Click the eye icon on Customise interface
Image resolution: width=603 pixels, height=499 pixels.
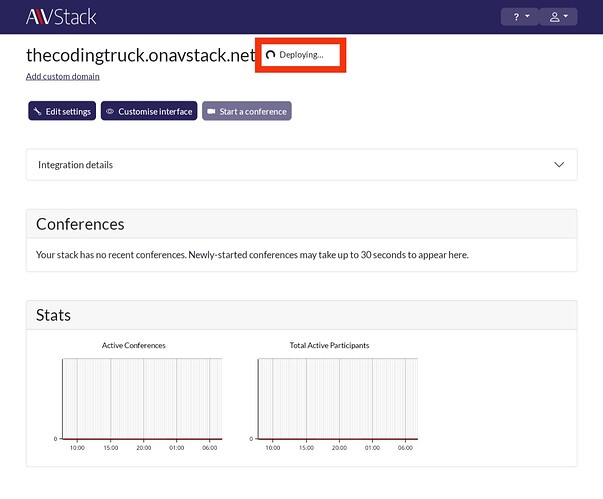[110, 112]
